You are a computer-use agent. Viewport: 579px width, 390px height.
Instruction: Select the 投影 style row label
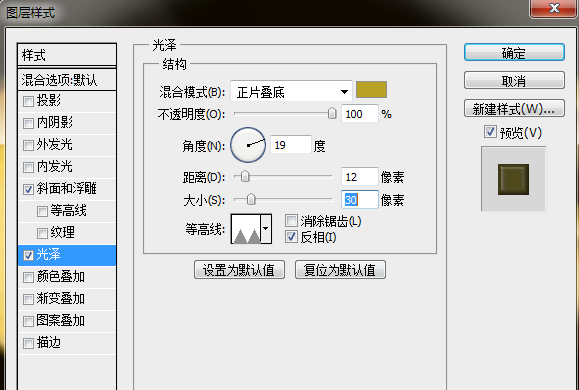click(48, 100)
